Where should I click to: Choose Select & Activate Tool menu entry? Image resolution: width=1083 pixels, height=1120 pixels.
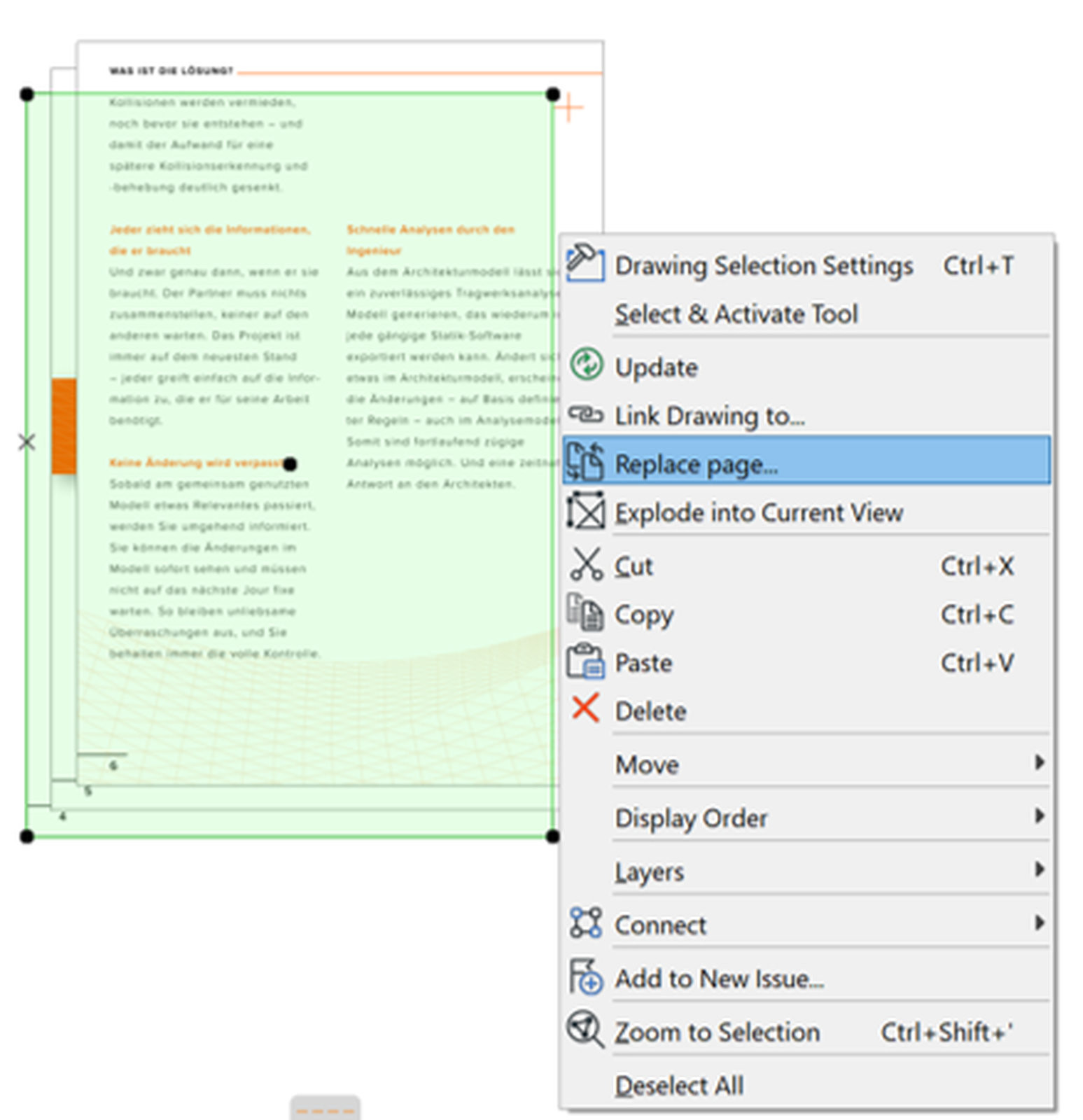tap(736, 314)
